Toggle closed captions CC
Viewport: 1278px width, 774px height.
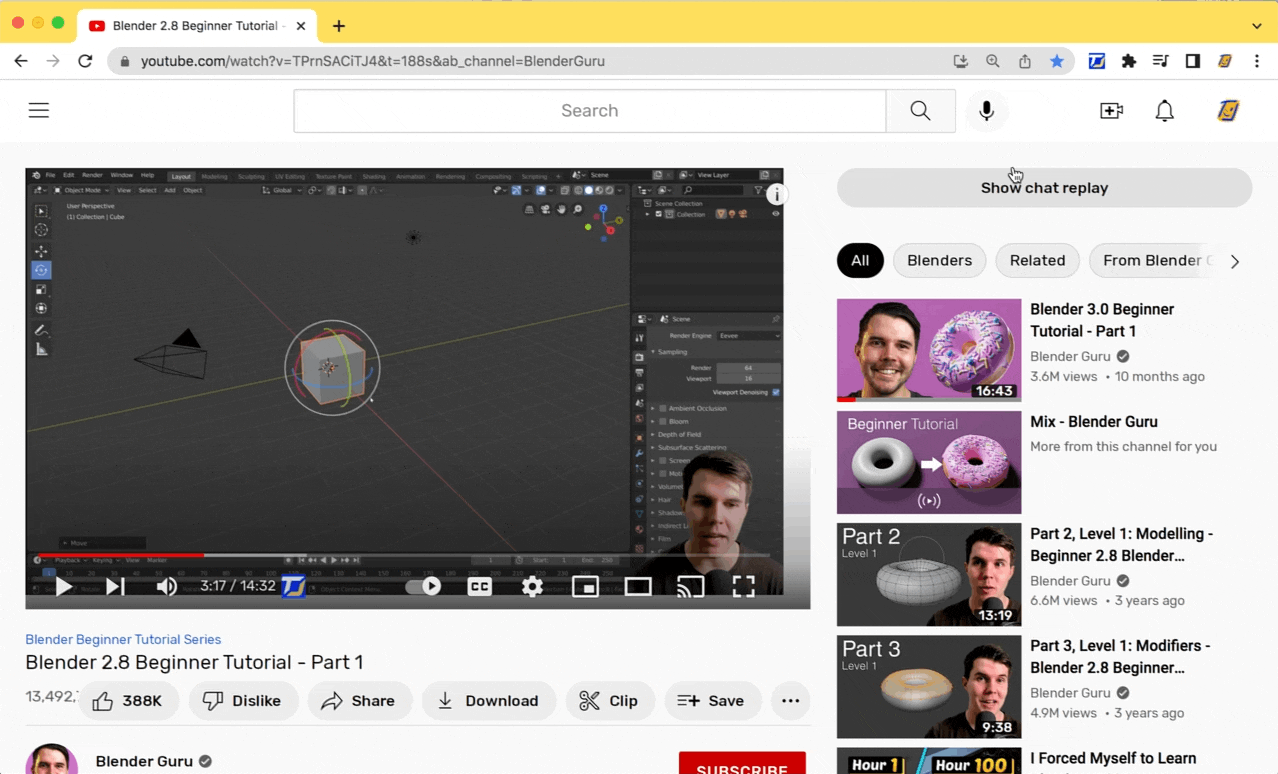click(480, 586)
